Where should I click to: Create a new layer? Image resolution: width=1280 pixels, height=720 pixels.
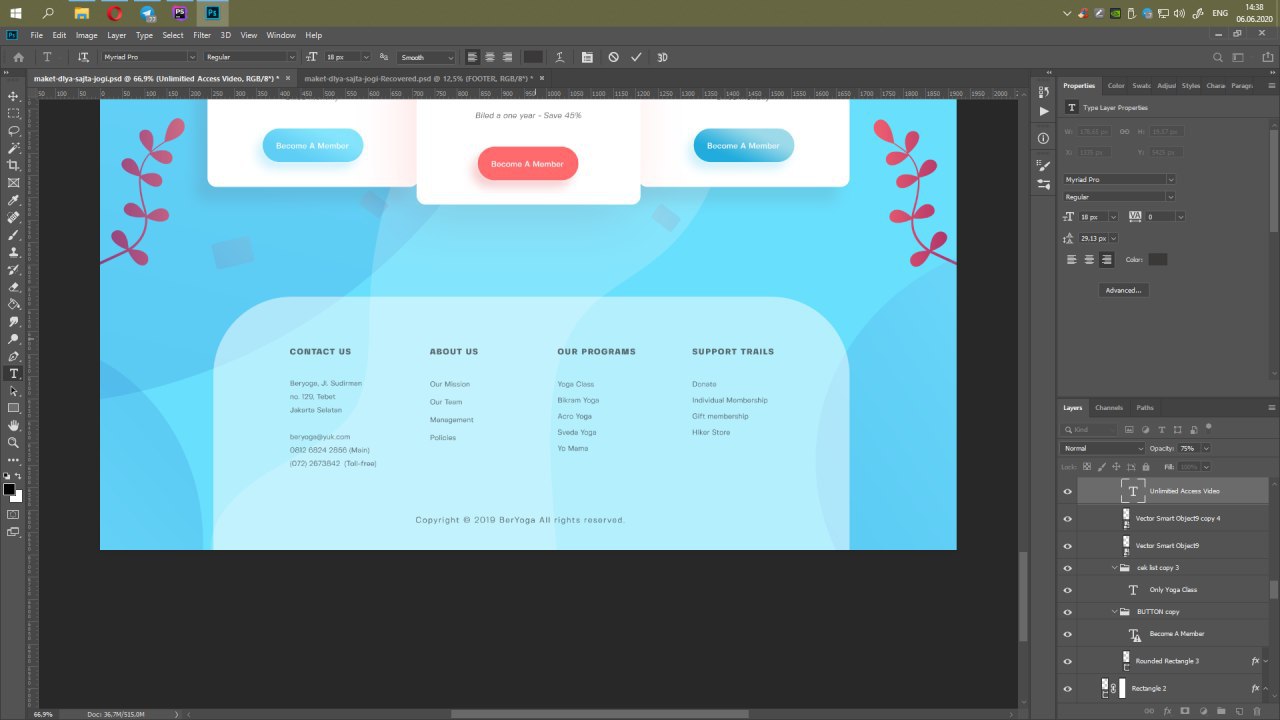click(x=1238, y=711)
